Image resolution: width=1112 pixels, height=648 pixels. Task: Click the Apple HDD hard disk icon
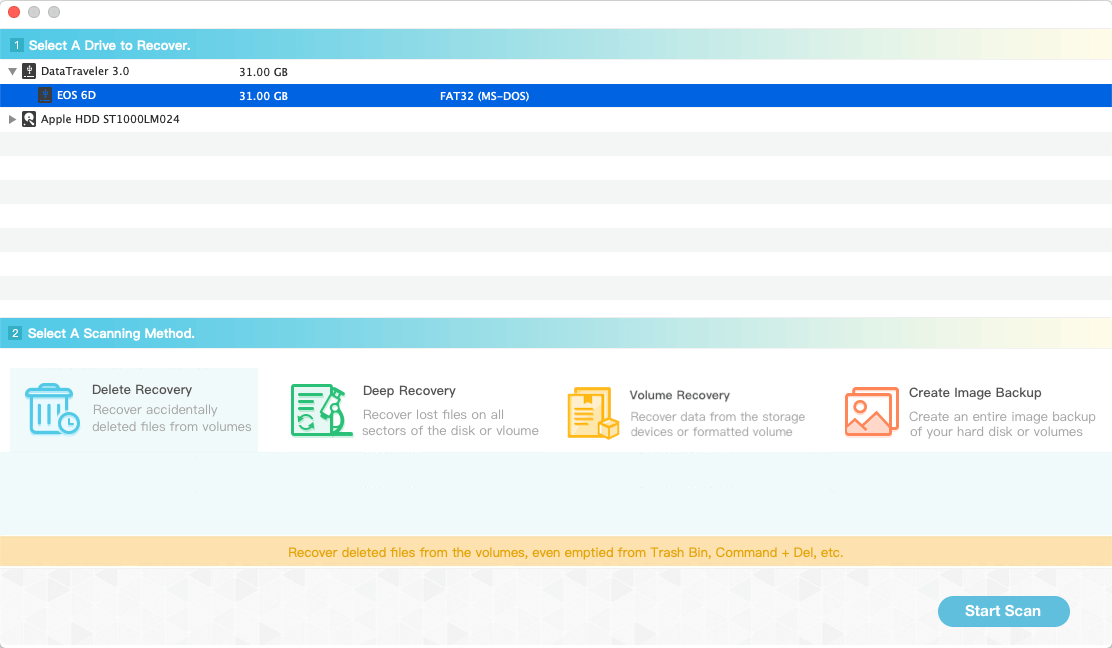29,119
